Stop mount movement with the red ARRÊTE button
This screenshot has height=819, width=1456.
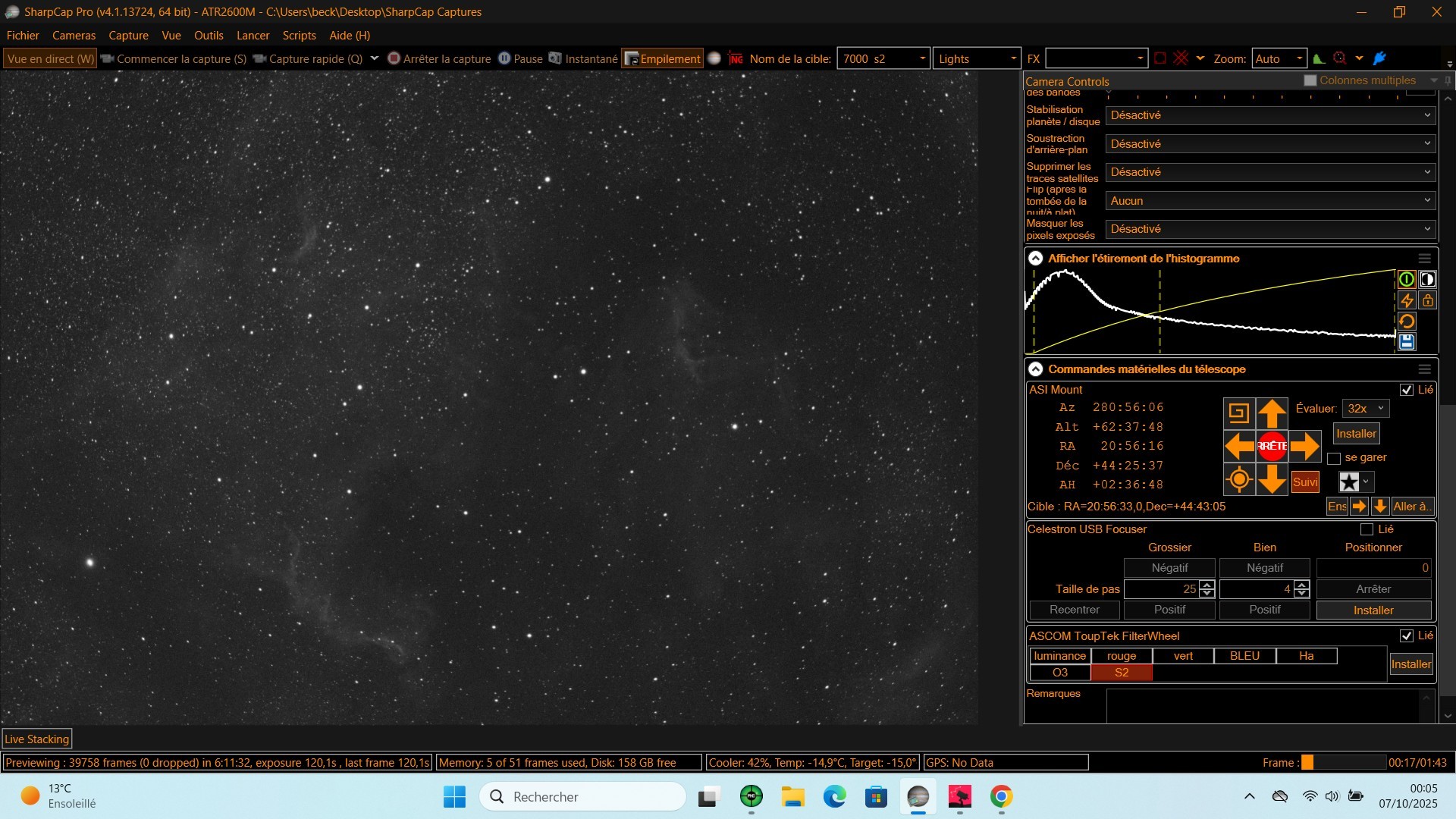coord(1272,446)
